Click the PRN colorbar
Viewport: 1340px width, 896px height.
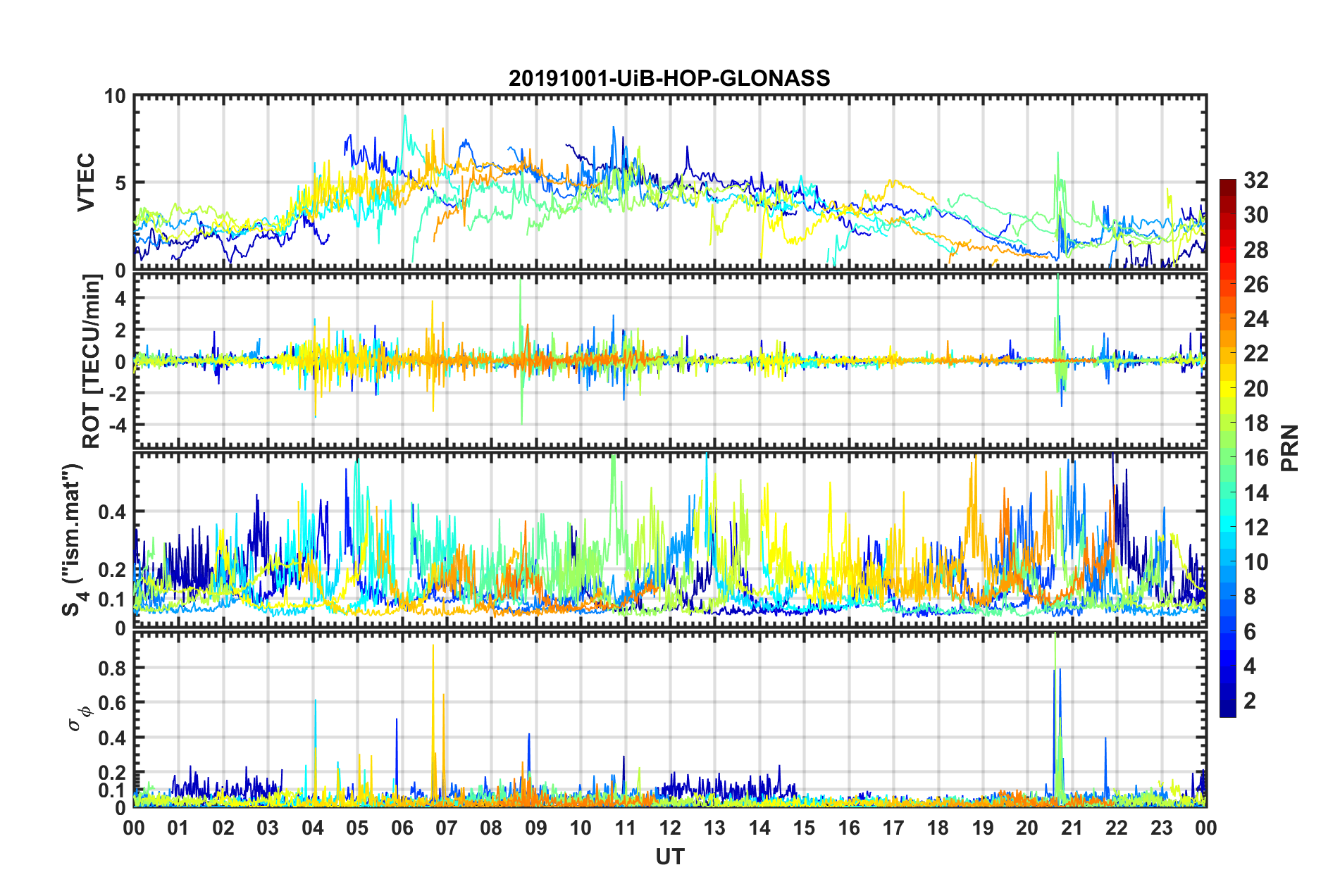point(1227,448)
